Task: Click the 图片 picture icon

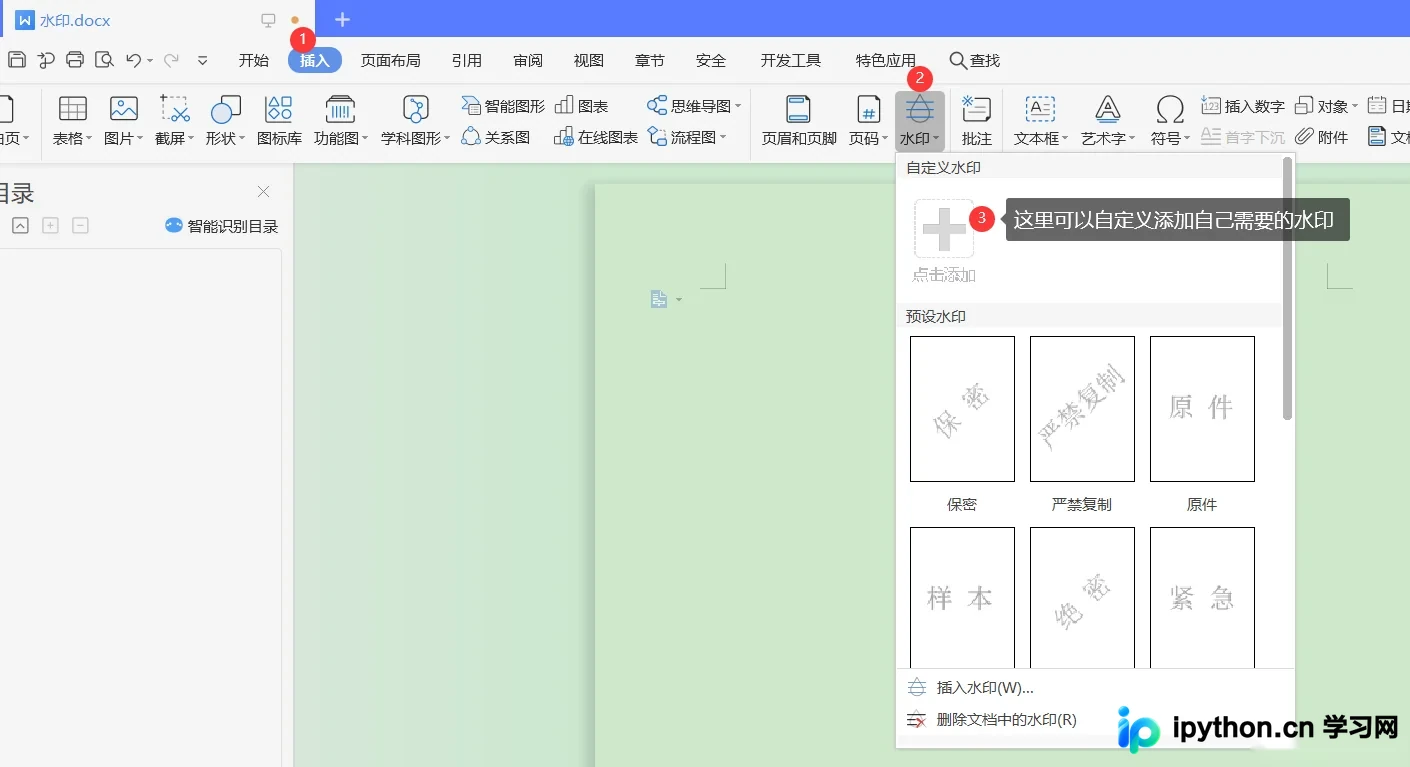Action: (x=124, y=109)
